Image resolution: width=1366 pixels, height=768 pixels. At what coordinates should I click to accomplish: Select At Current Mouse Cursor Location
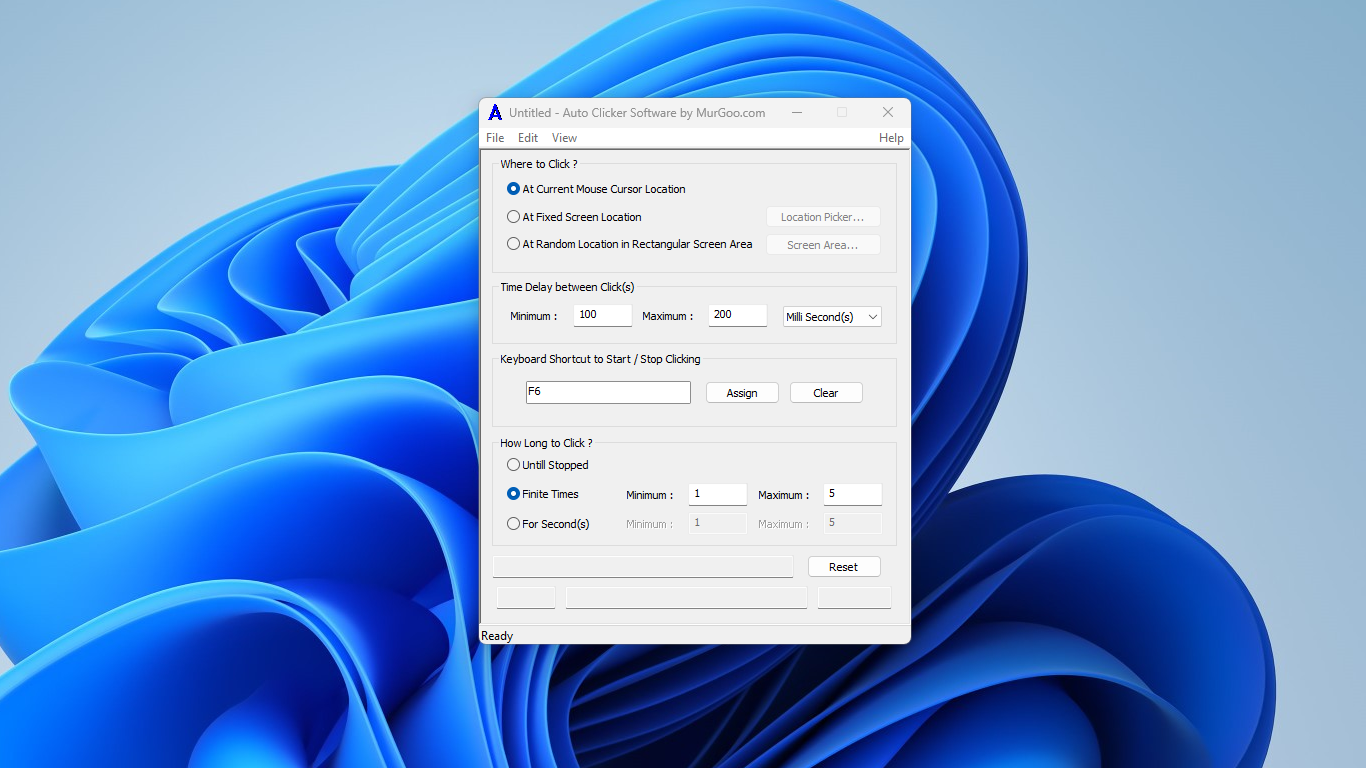pos(513,189)
